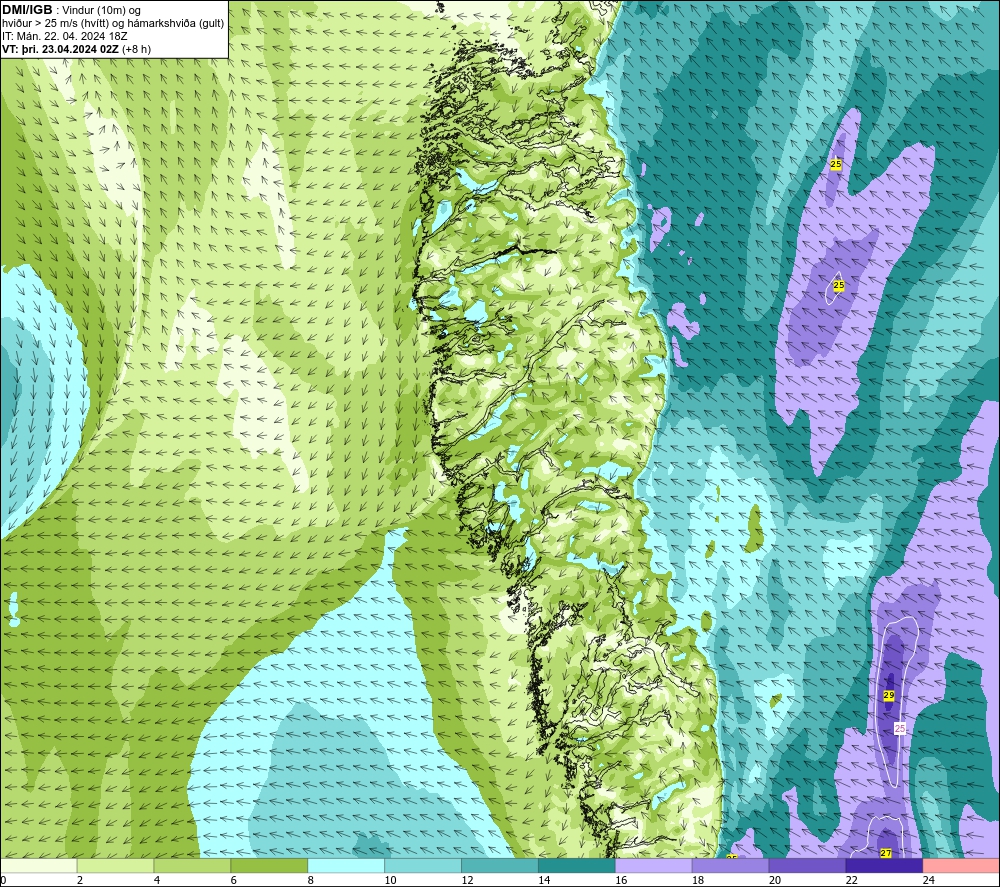
Task: Select the pink above-24 m/s legend swatch
Action: 961,865
